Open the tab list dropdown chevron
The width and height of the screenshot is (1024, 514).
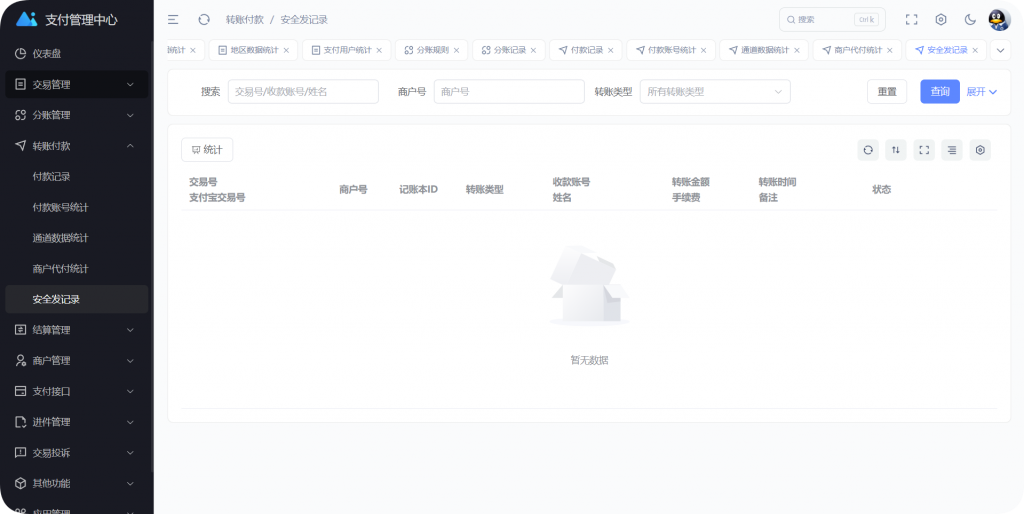[1000, 50]
